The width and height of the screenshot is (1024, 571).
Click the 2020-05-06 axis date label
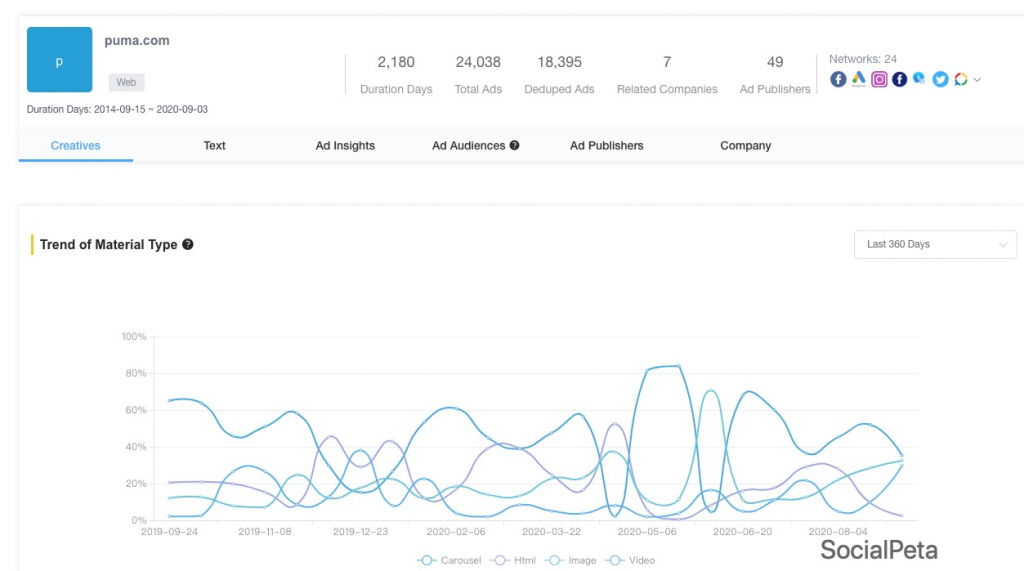[x=647, y=532]
